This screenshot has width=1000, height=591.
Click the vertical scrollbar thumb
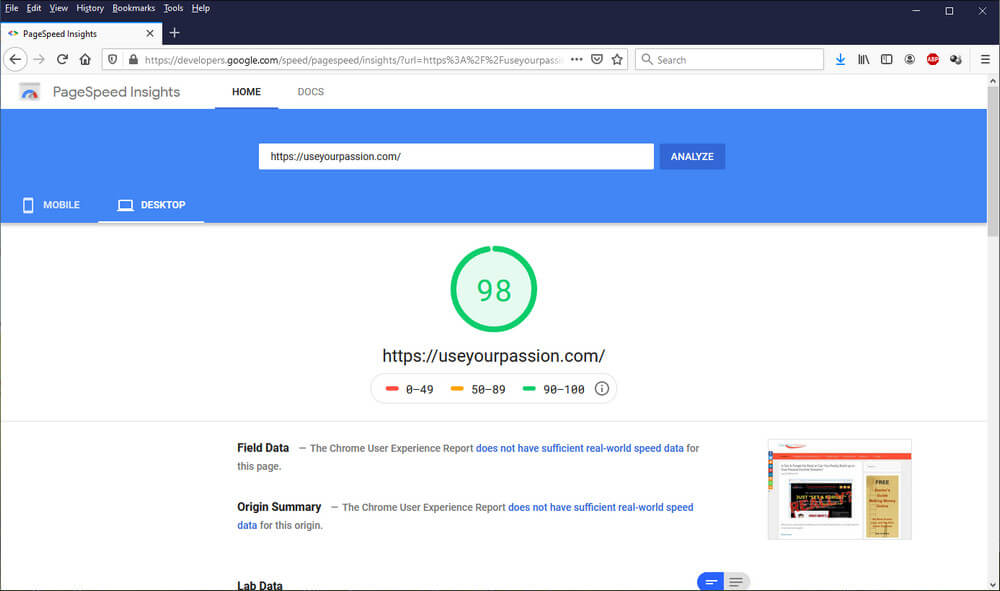point(992,161)
